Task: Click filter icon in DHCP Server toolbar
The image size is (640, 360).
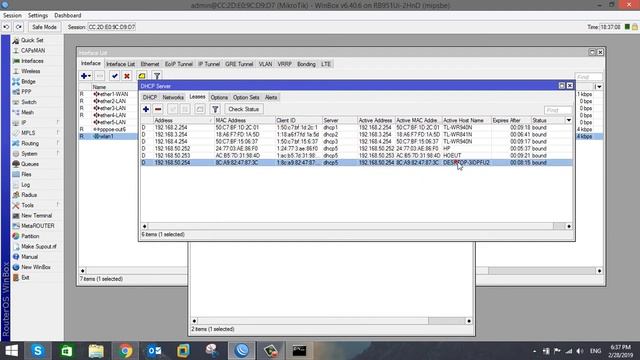Action: tap(215, 109)
